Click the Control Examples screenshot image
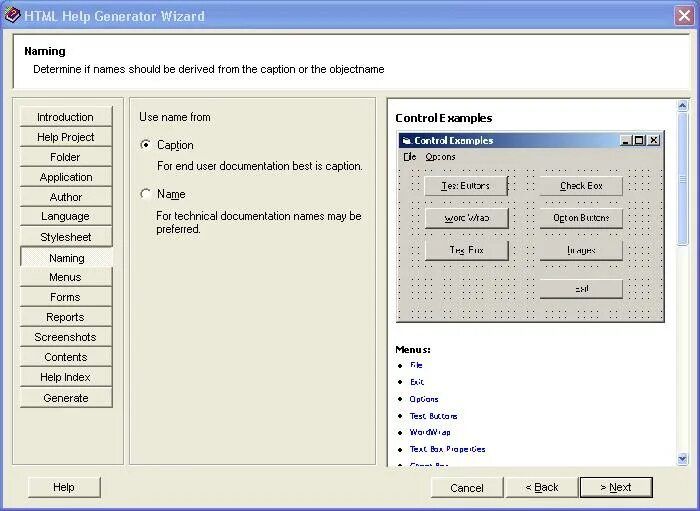The image size is (700, 511). (x=530, y=227)
